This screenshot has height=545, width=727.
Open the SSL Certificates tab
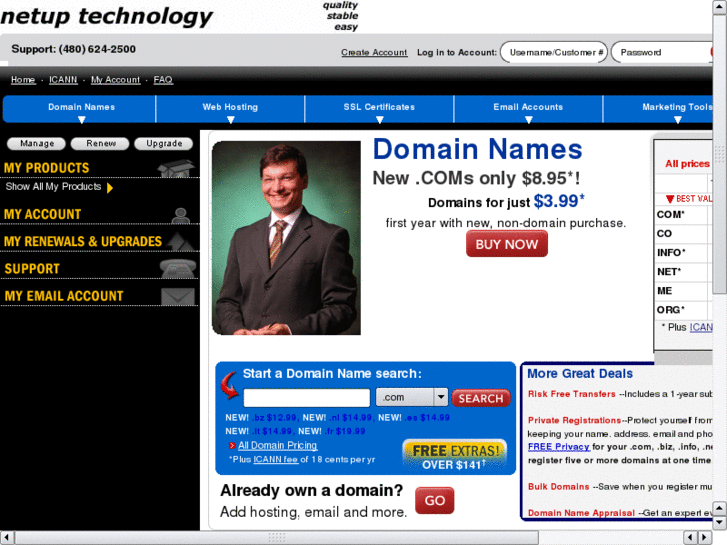(x=379, y=109)
